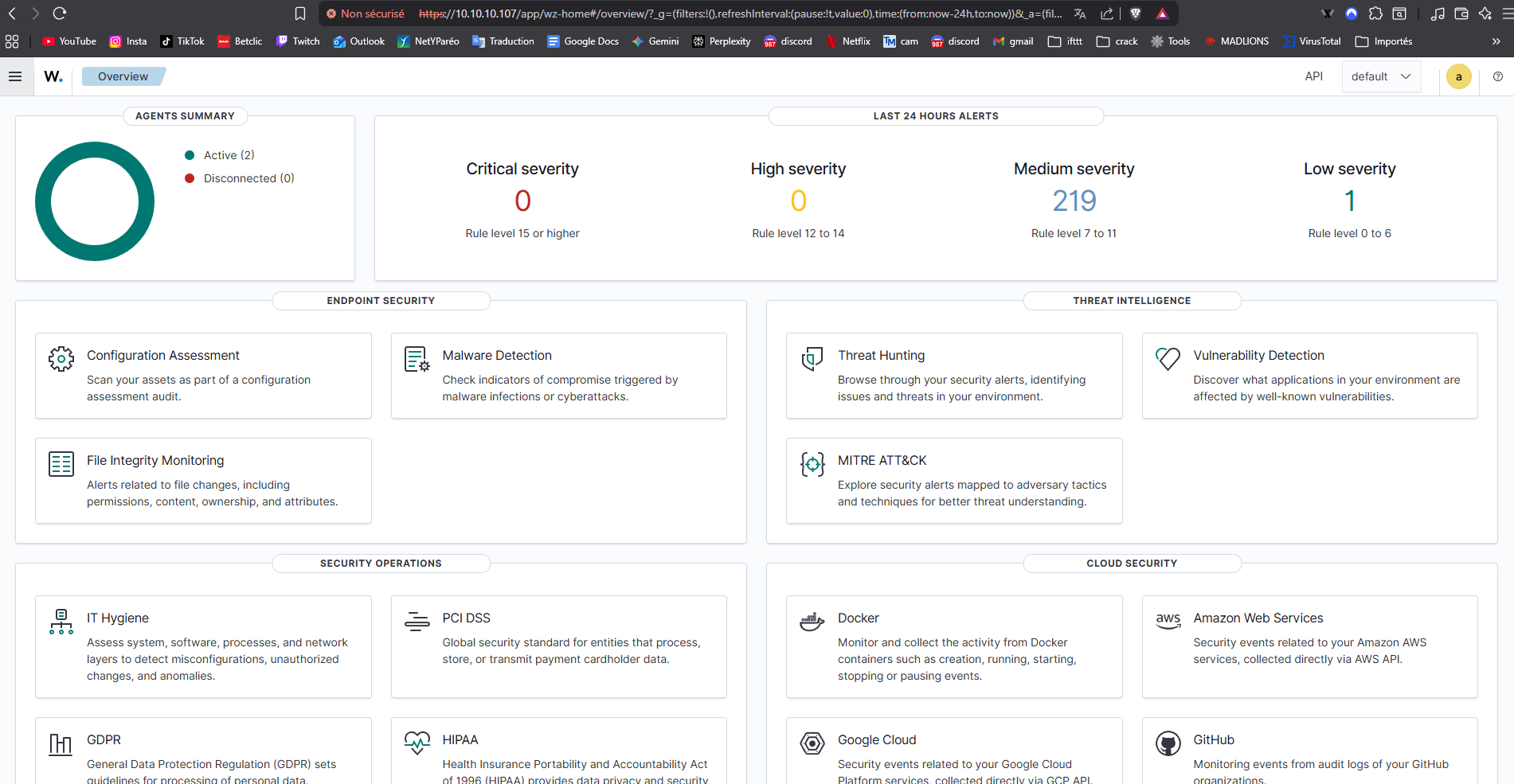Open the ifttt bookmarks folder
Screen dimensions: 1514x784
[1066, 41]
